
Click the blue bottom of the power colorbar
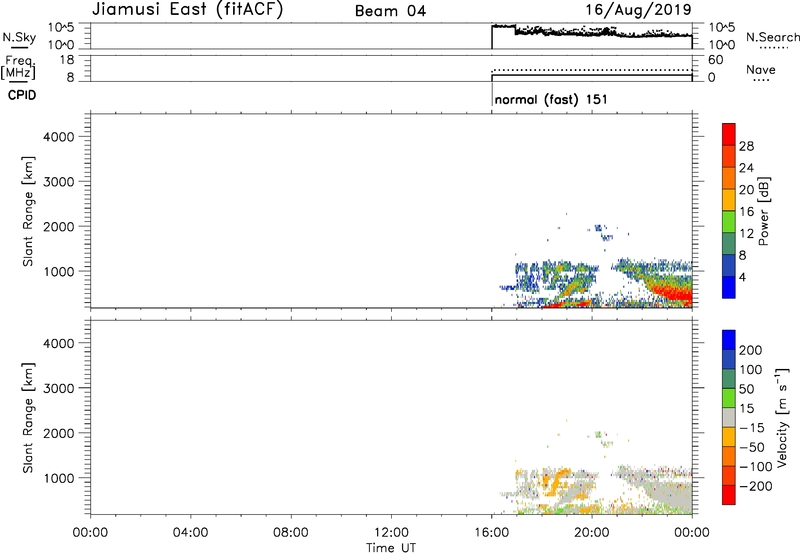pyautogui.click(x=729, y=287)
